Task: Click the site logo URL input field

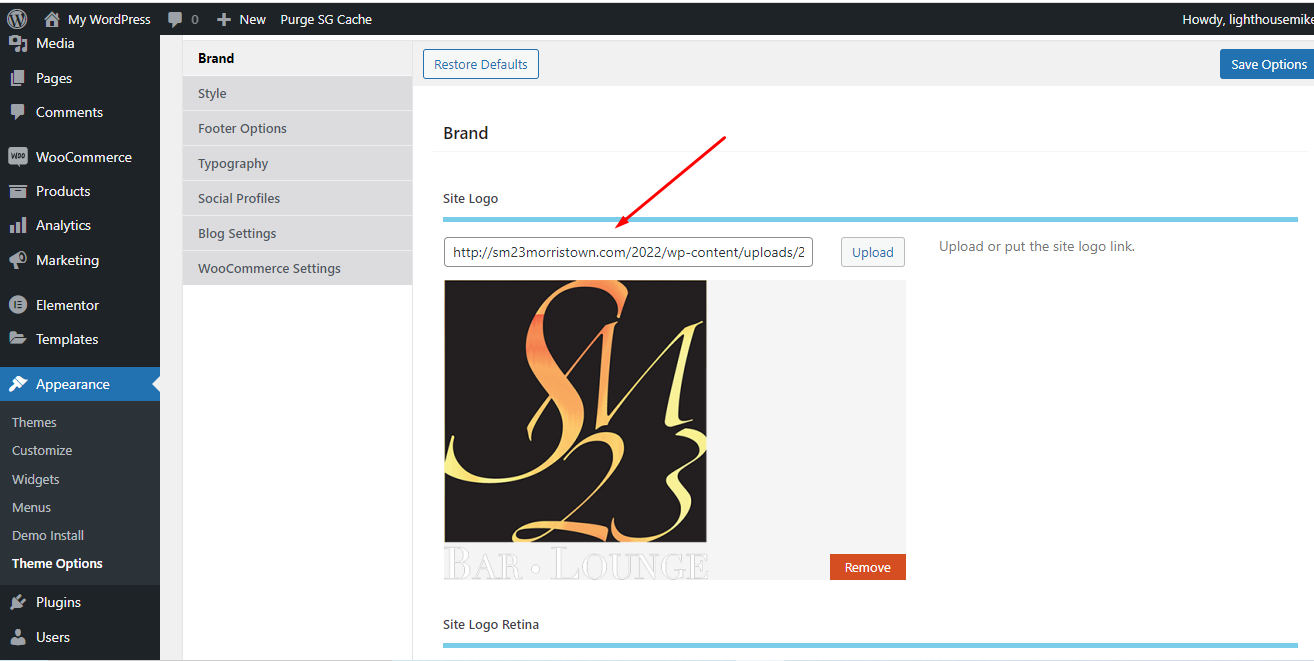Action: (x=628, y=252)
